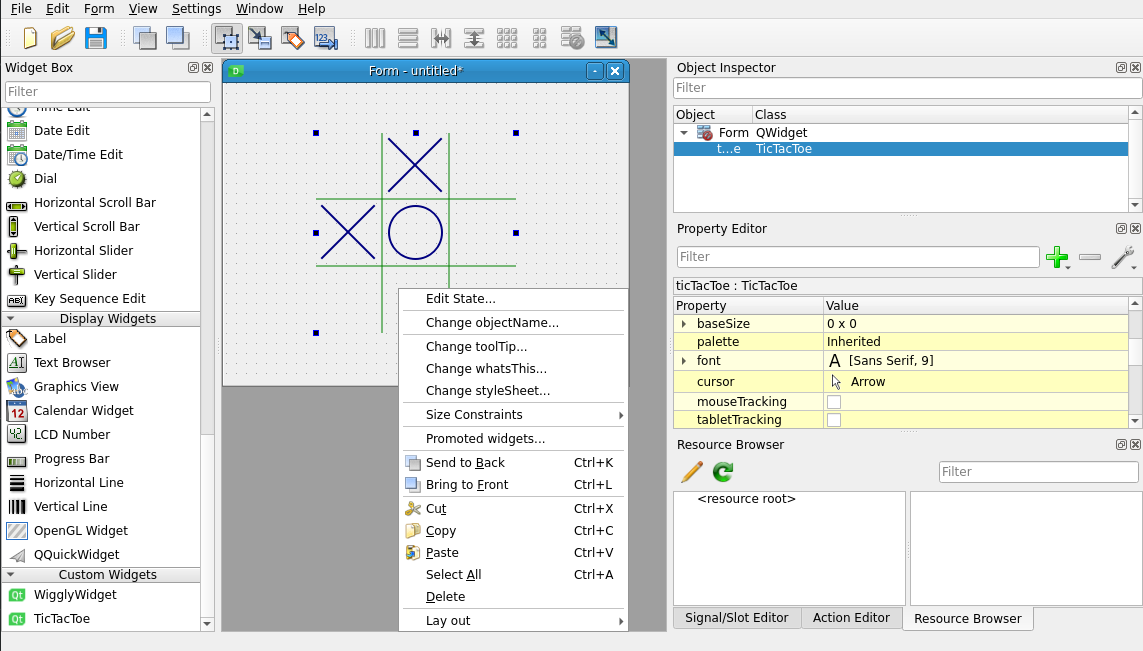Switch to the Signal/Slot Editor tab
The width and height of the screenshot is (1143, 651).
tap(736, 618)
